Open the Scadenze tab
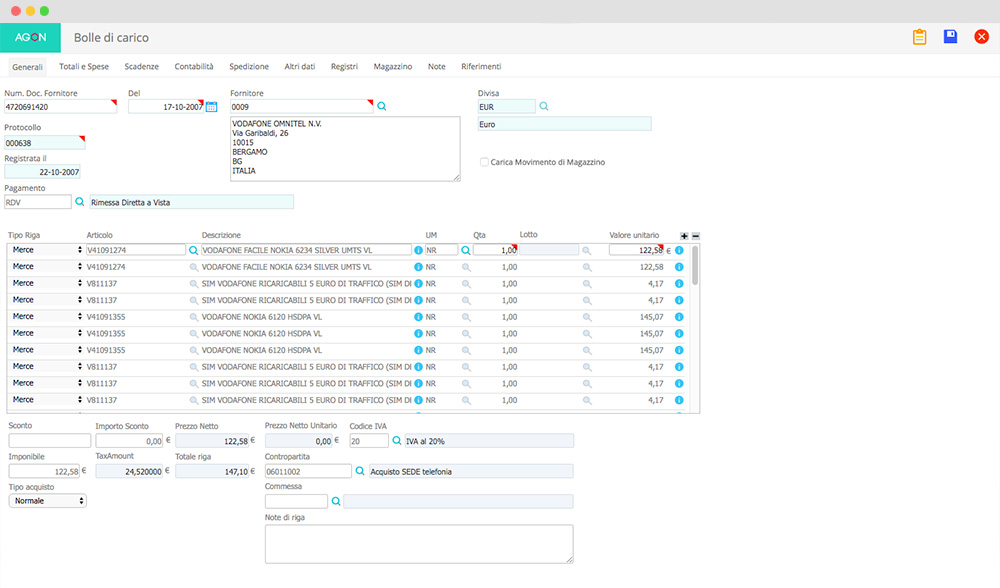Screen dimensions: 1000x588 pyautogui.click(x=142, y=66)
